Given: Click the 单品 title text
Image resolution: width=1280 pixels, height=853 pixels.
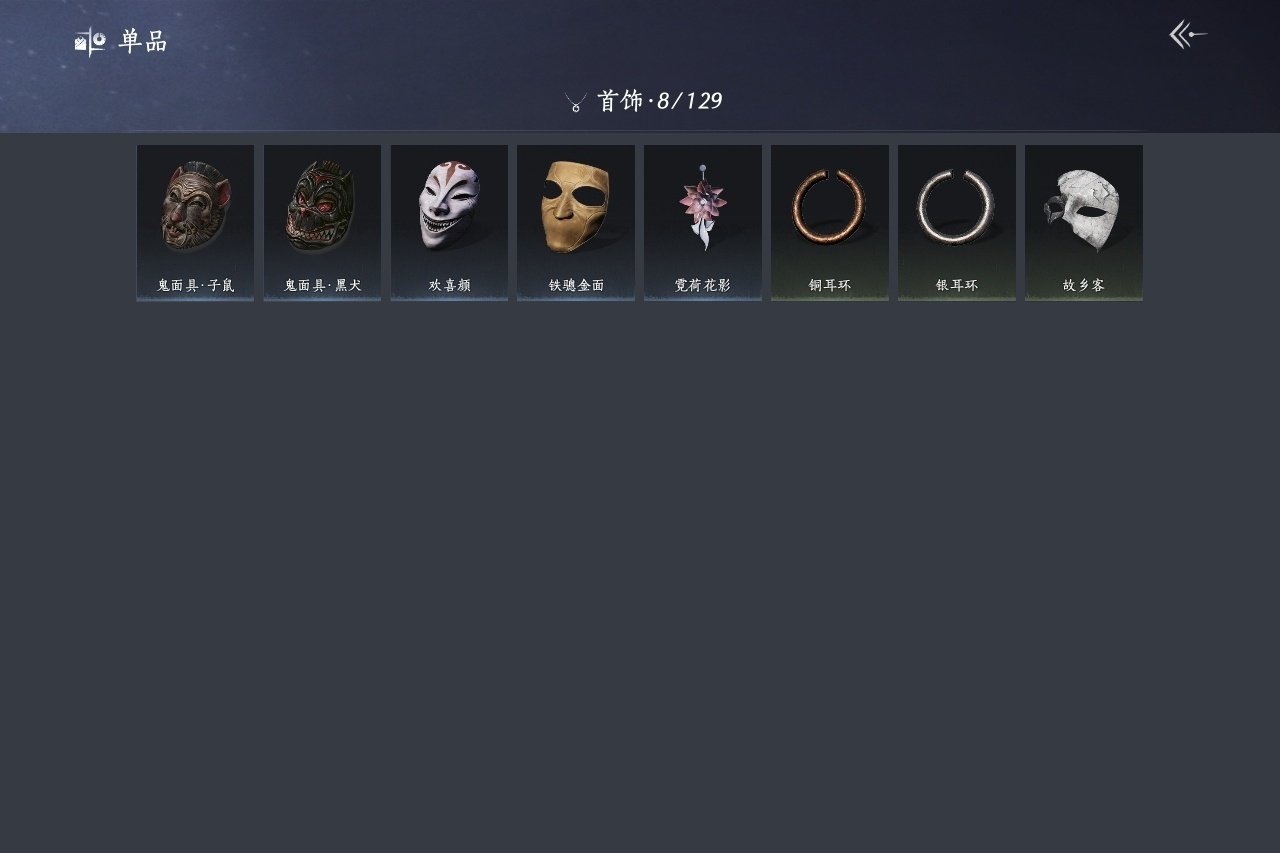Looking at the screenshot, I should (143, 42).
